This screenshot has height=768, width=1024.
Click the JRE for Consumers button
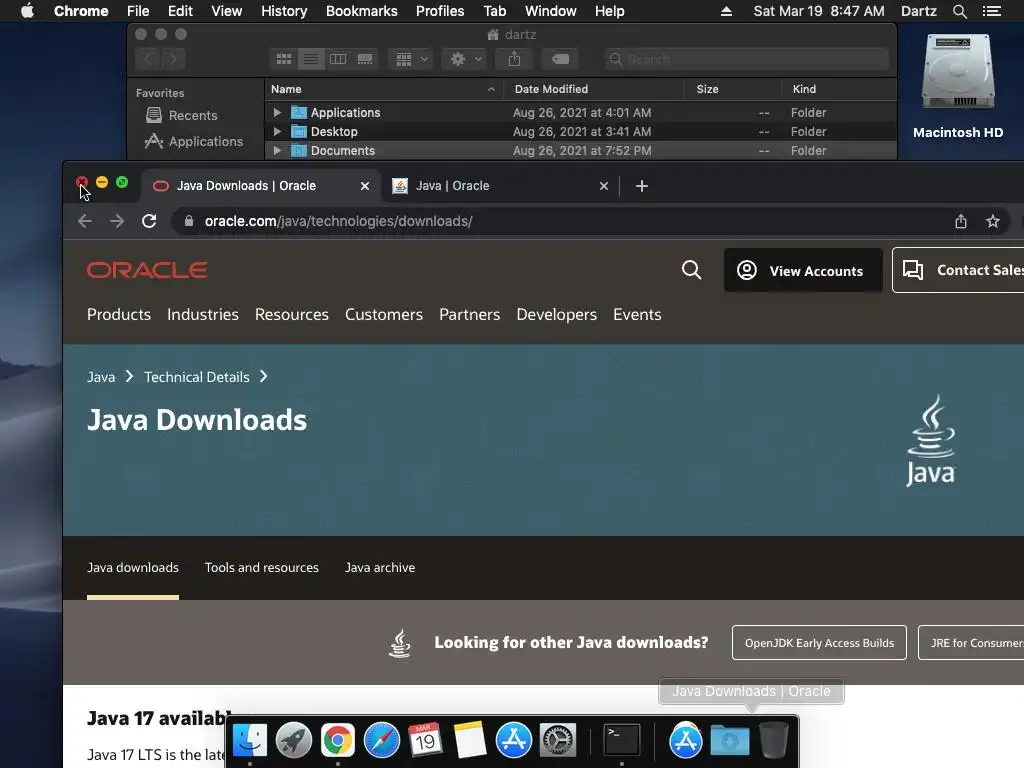[x=971, y=643]
